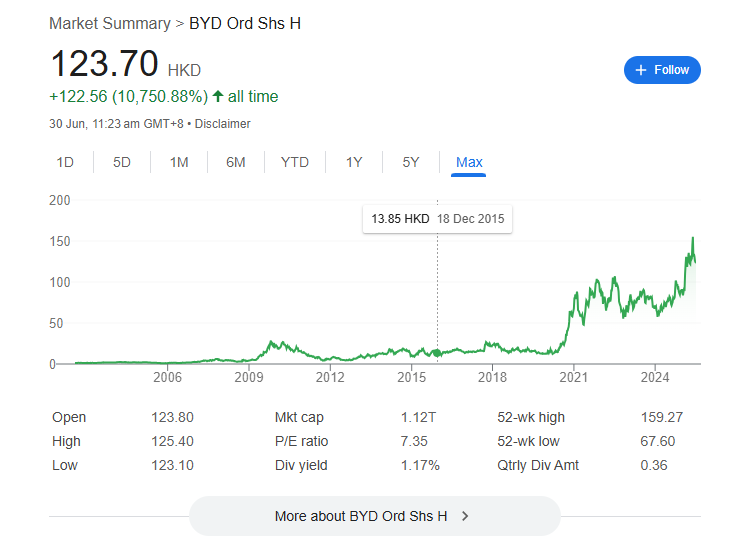Click the 52-wk high label
Screen dimensions: 751x559
[531, 417]
